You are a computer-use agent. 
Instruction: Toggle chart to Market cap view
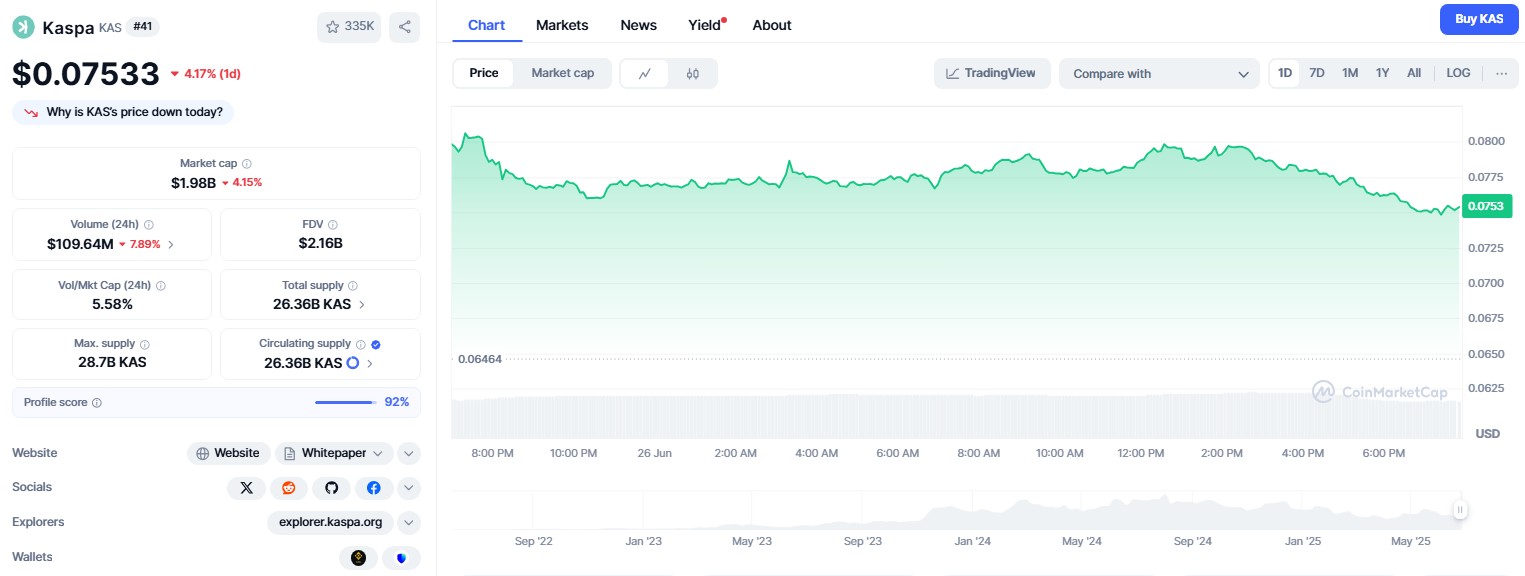562,73
